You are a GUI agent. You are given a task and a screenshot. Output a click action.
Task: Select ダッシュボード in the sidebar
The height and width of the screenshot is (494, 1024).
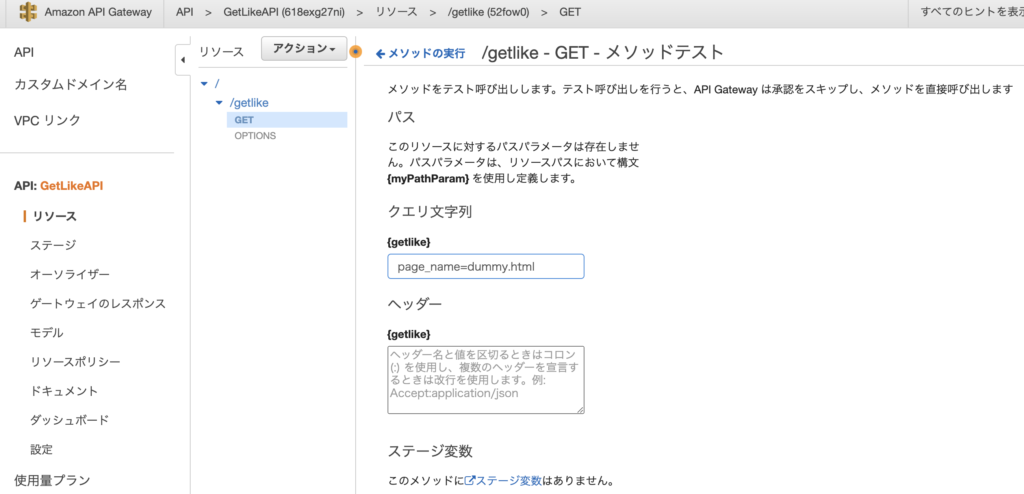pos(70,420)
